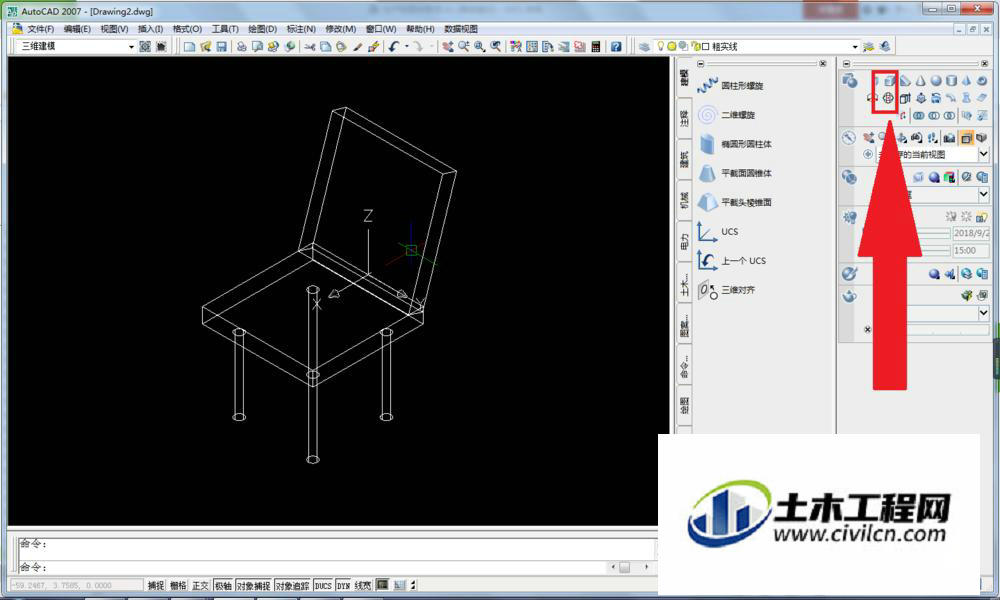Click the sun time field 15:00
The width and height of the screenshot is (1000, 600).
tap(971, 251)
